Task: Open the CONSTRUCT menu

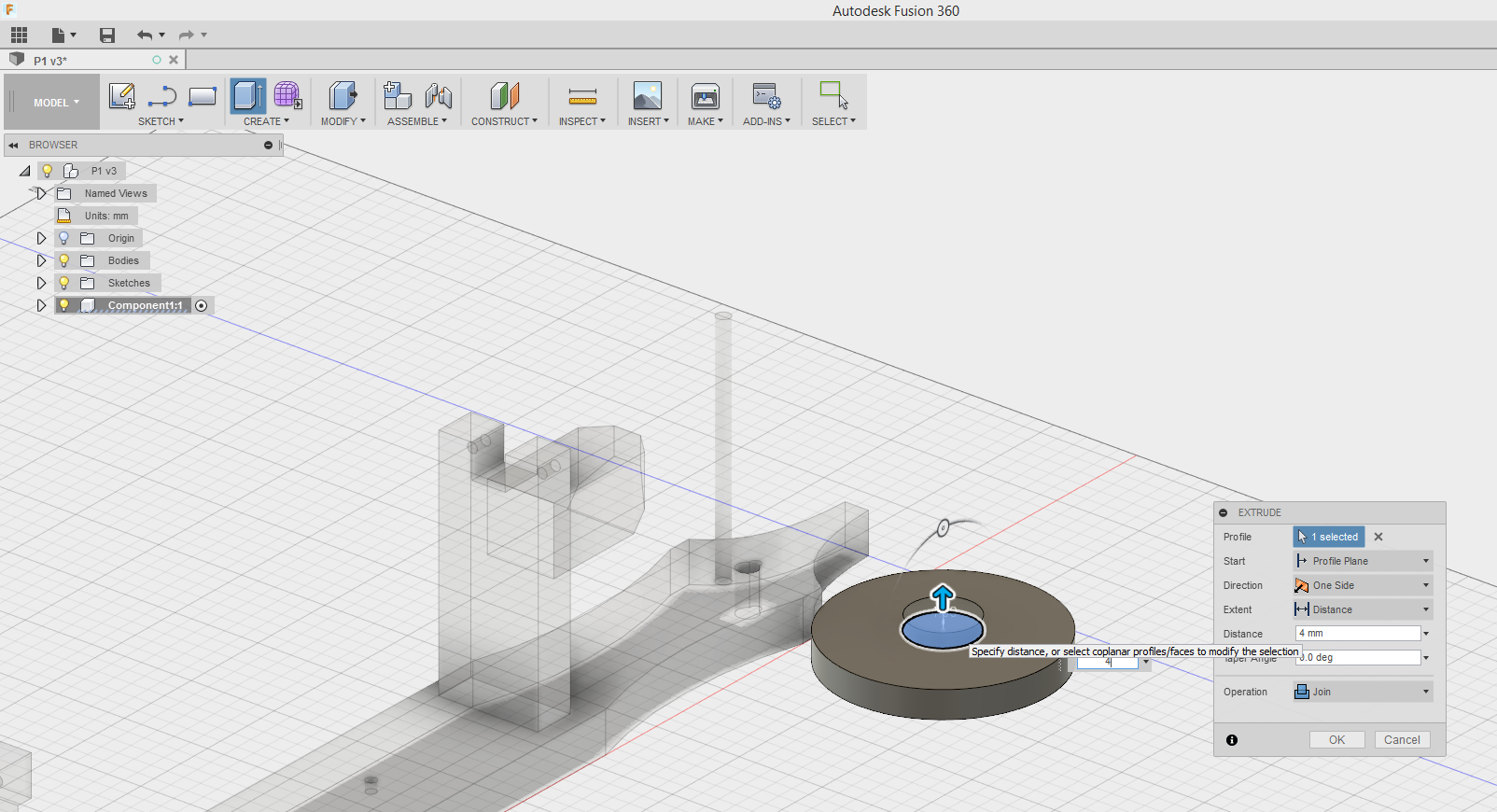Action: click(504, 121)
